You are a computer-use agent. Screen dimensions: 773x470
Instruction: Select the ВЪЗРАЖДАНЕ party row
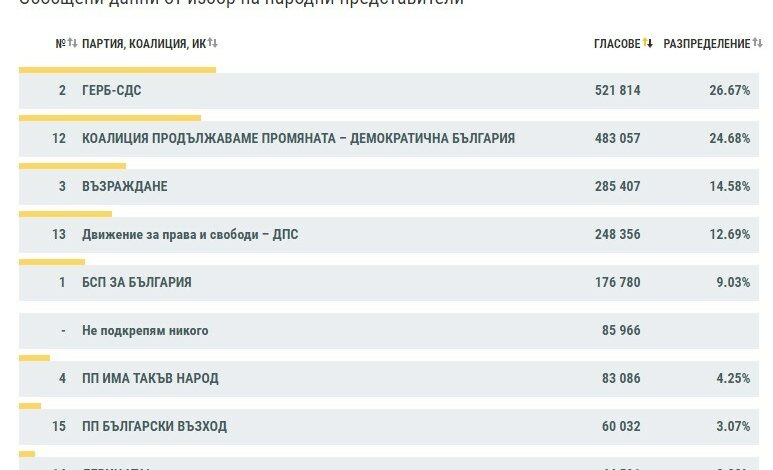tap(388, 186)
